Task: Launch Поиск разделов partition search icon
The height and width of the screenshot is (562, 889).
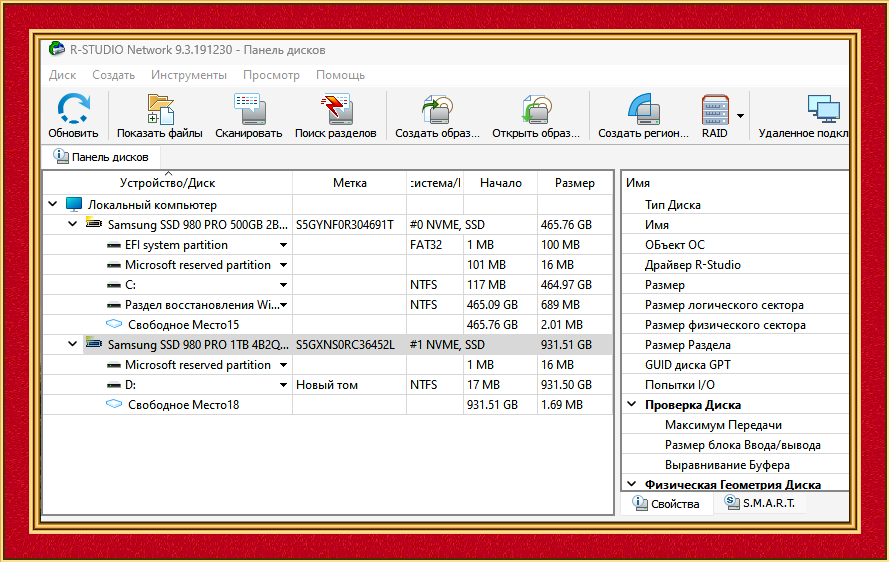Action: tap(336, 109)
